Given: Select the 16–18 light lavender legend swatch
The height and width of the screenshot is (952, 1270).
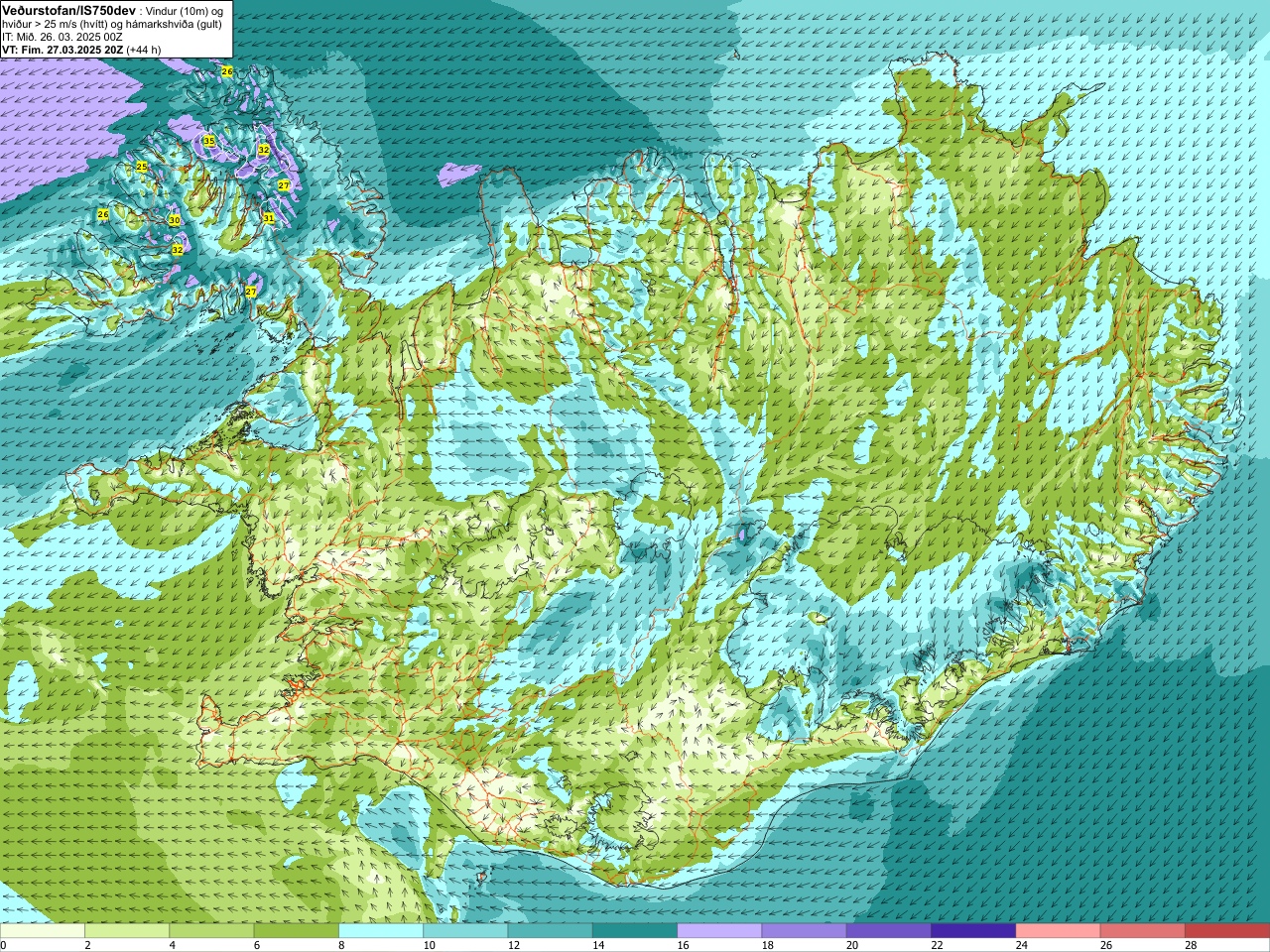Looking at the screenshot, I should [x=719, y=931].
